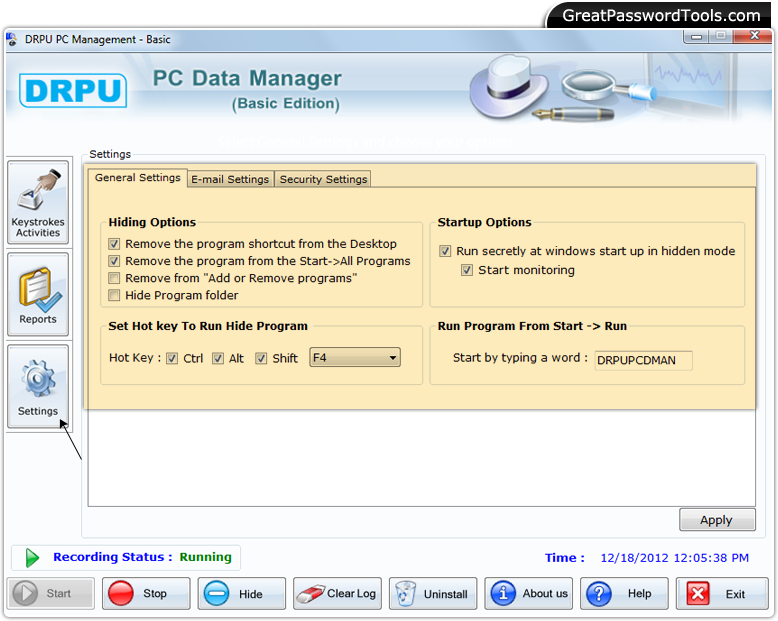Open the Settings gear sidebar panel

38,386
